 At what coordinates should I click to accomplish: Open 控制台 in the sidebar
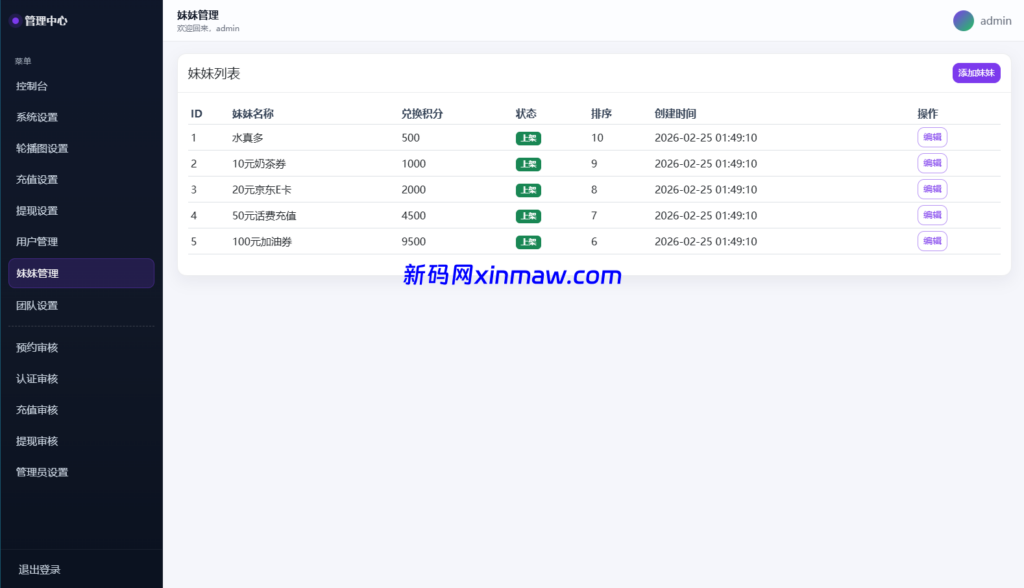coord(31,86)
